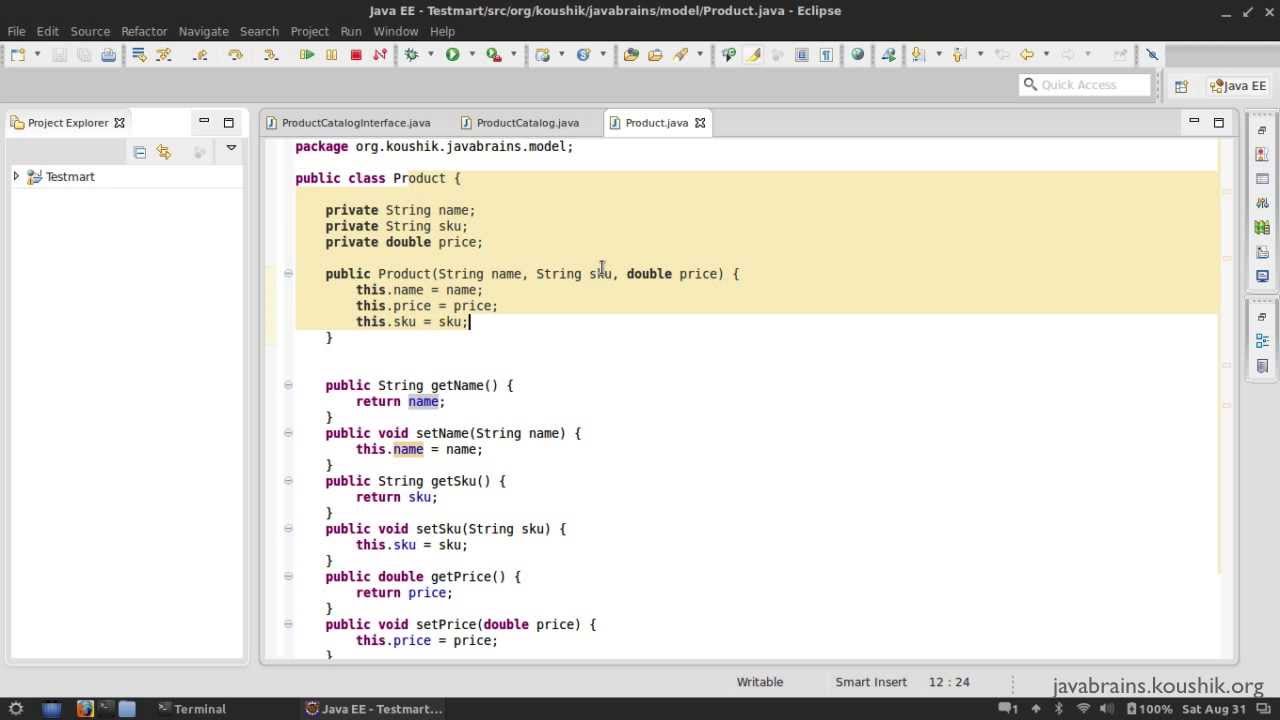
Task: Click the Next Annotation arrow icon
Action: [918, 55]
